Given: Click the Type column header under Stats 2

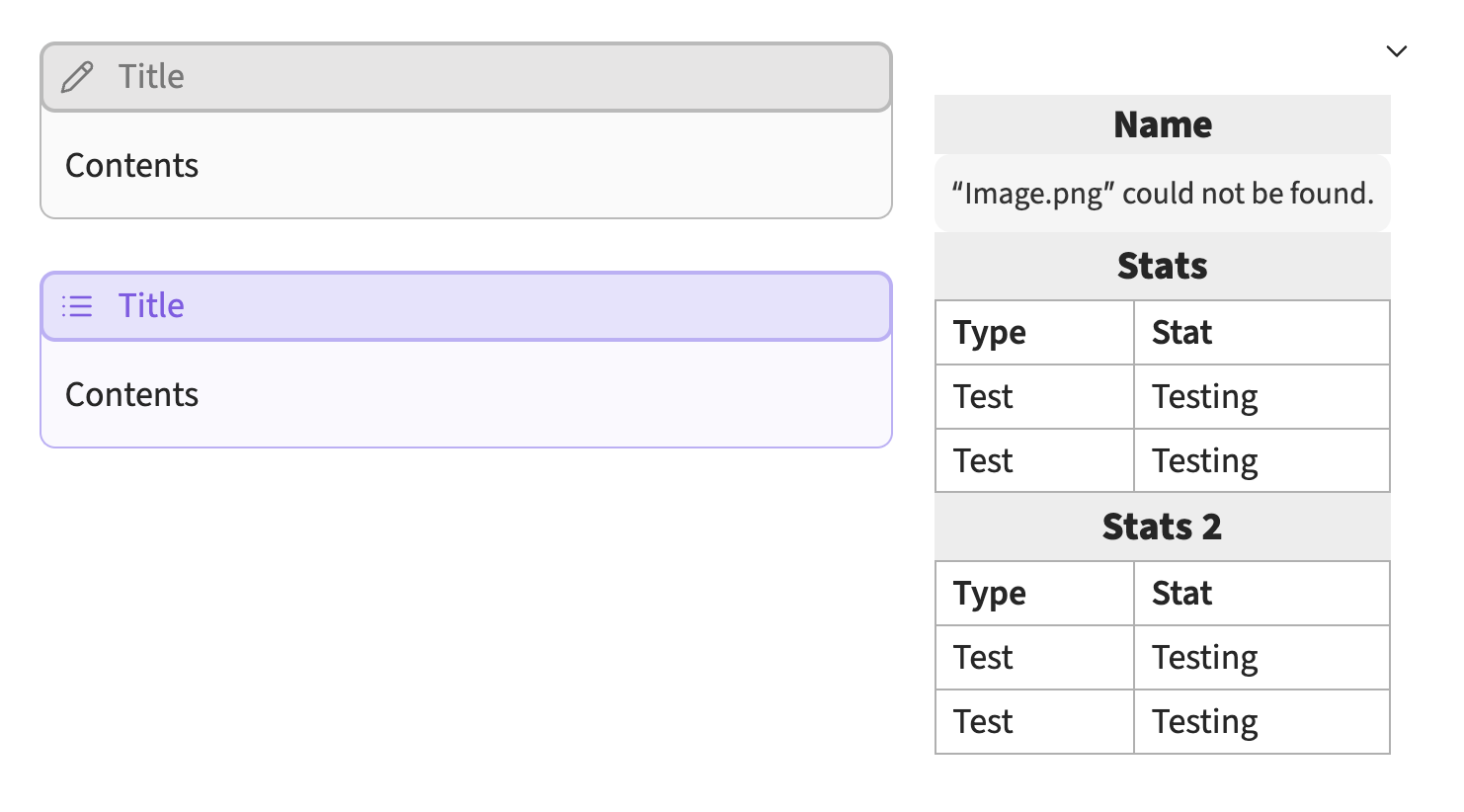Looking at the screenshot, I should coord(990,594).
